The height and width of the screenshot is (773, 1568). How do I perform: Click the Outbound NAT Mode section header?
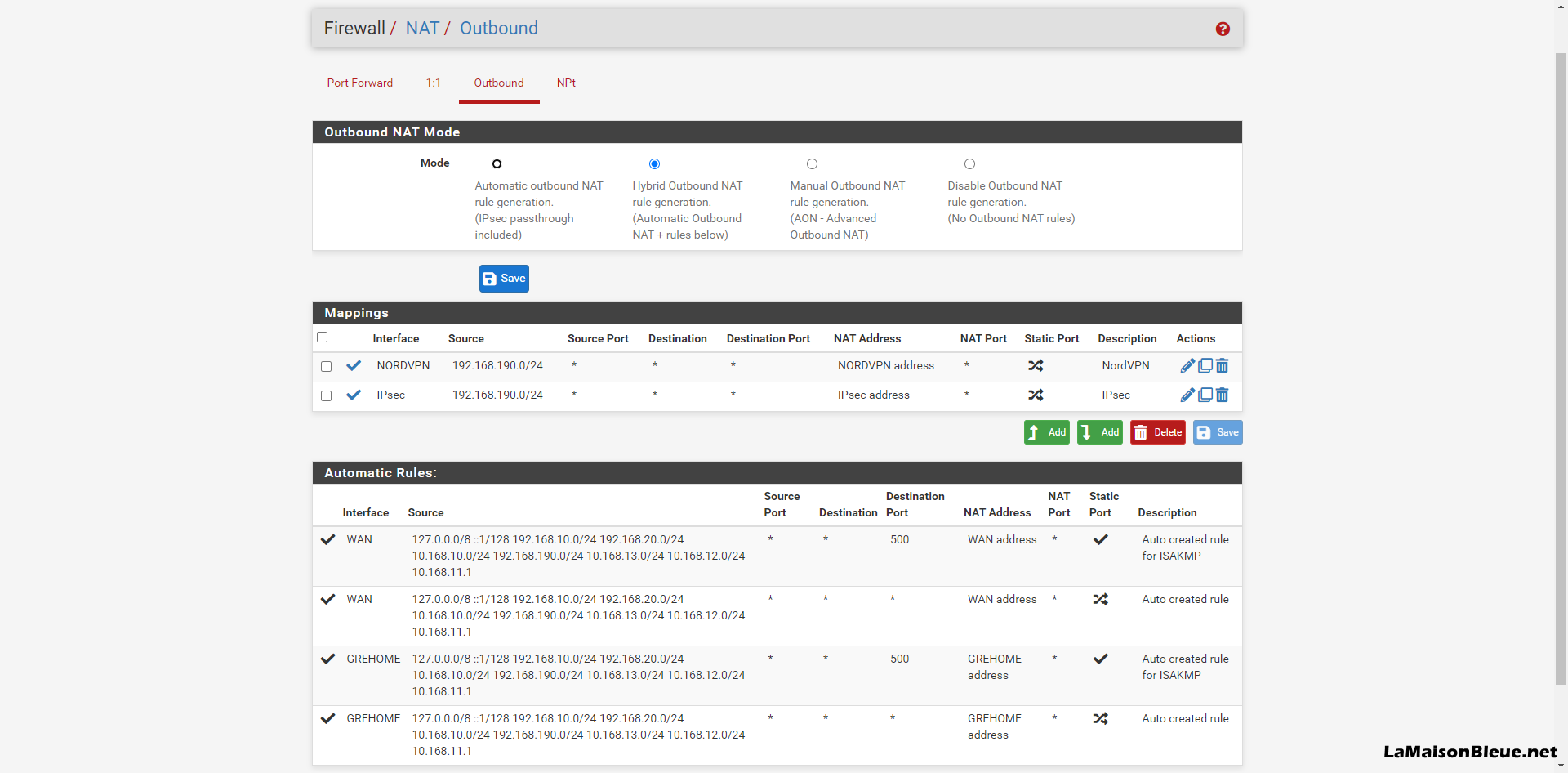777,132
